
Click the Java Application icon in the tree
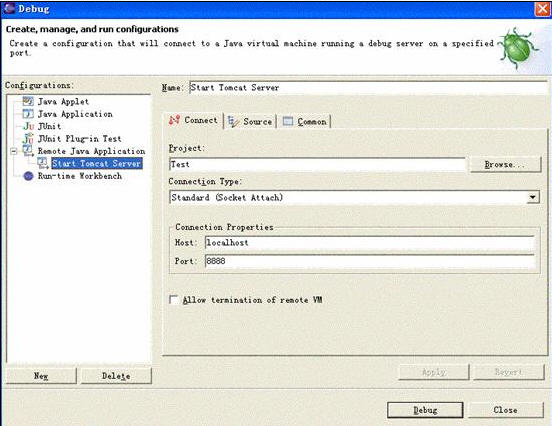(x=28, y=114)
